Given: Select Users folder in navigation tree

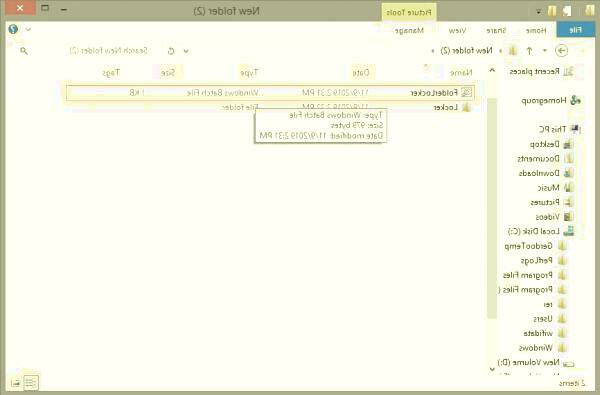Looking at the screenshot, I should click(543, 318).
